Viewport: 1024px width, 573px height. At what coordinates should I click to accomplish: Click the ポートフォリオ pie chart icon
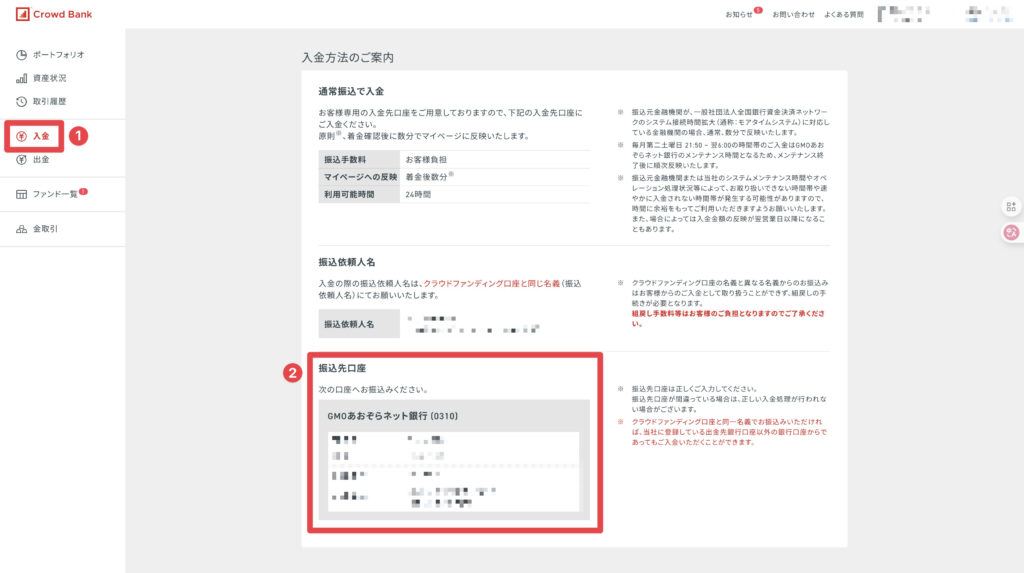(22, 55)
